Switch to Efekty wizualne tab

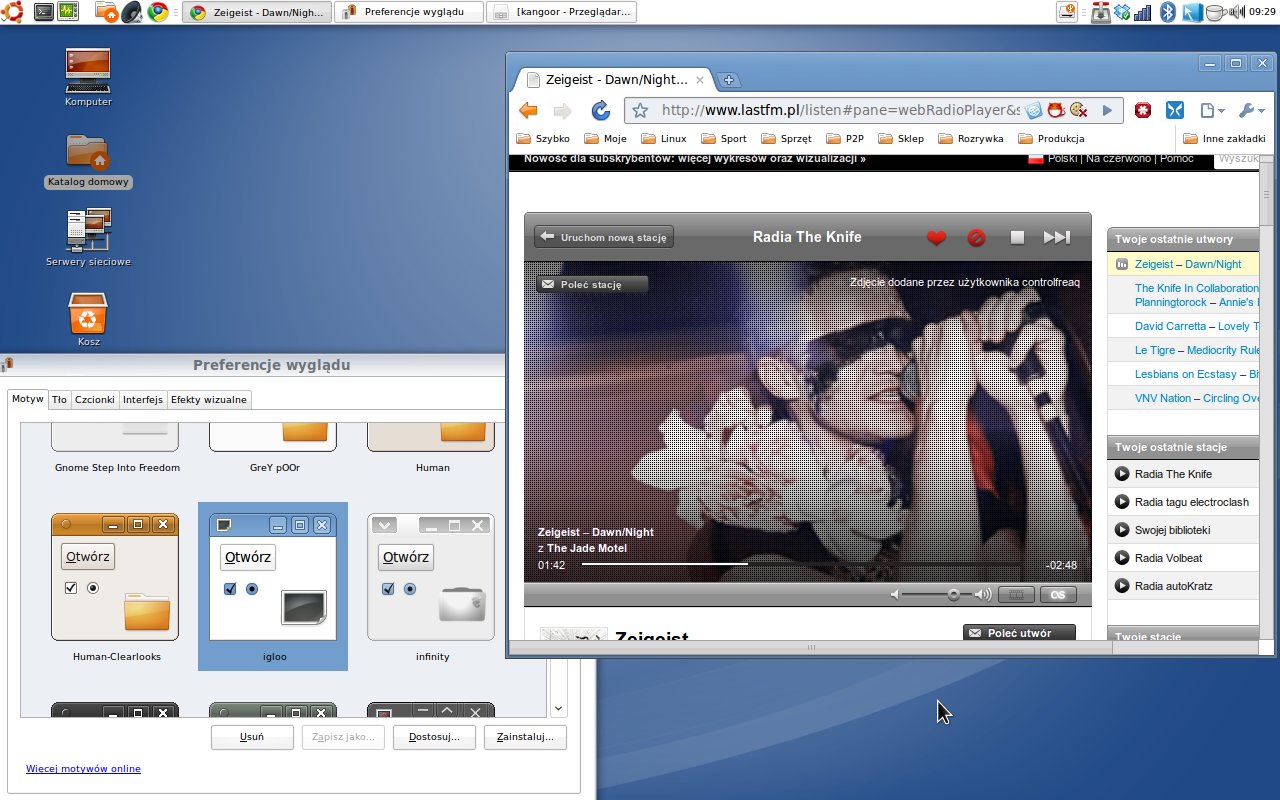coord(209,399)
